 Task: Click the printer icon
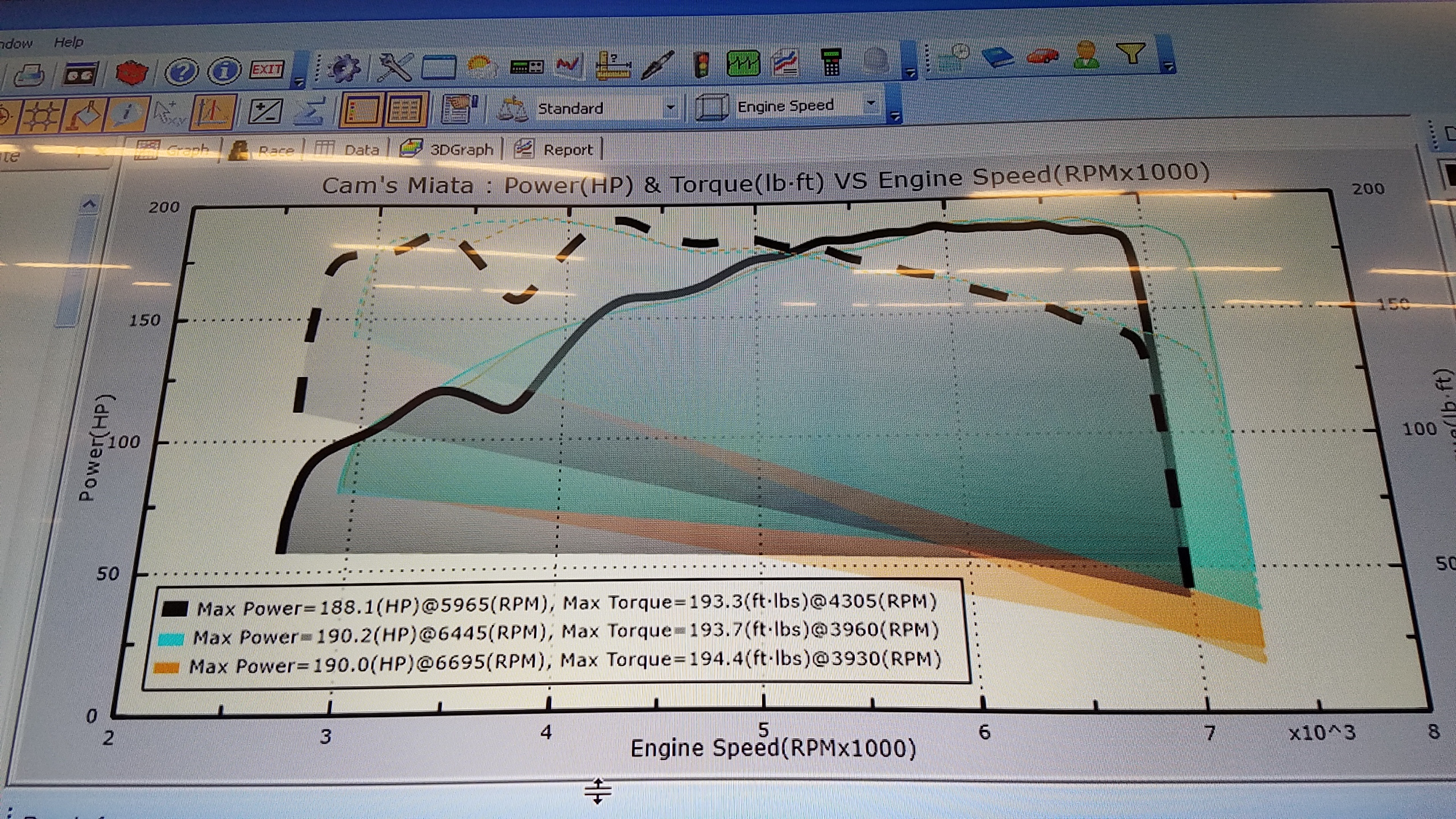click(28, 75)
